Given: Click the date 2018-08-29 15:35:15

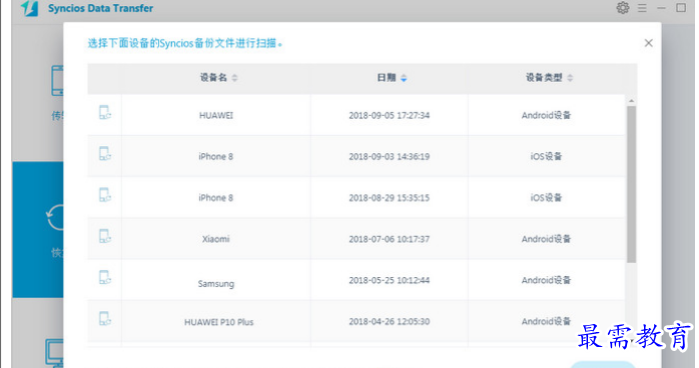Looking at the screenshot, I should tap(389, 198).
